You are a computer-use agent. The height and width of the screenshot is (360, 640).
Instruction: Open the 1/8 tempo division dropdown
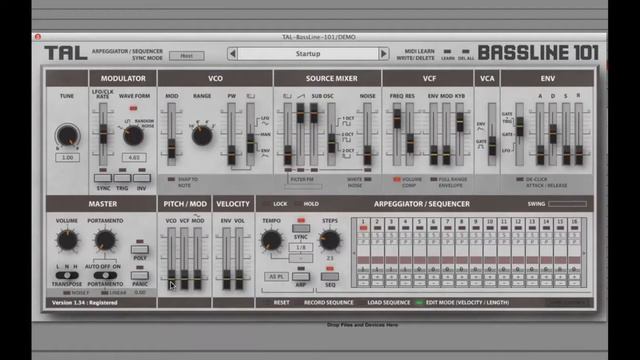pyautogui.click(x=300, y=247)
